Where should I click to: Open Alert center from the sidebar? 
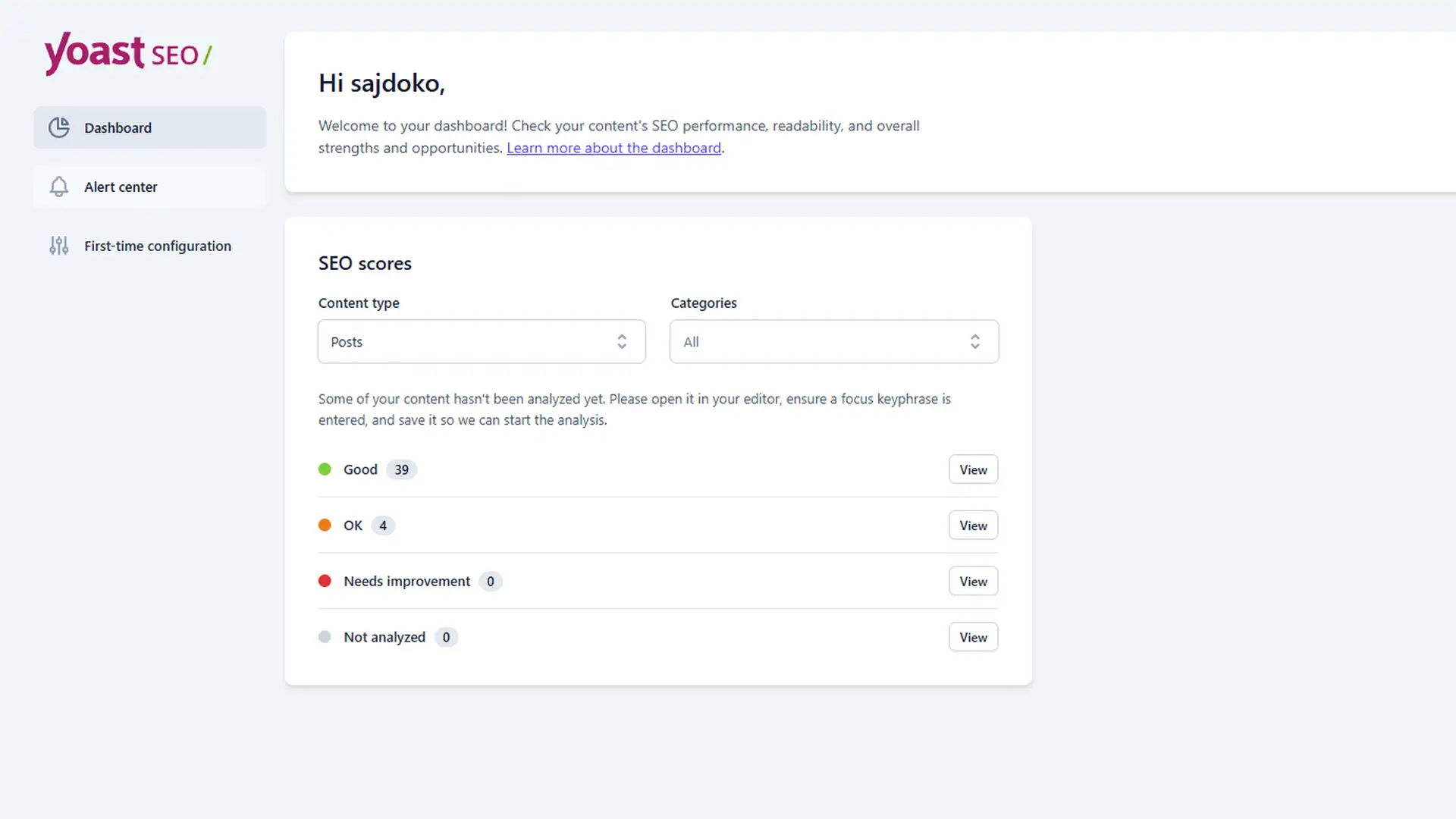[121, 187]
